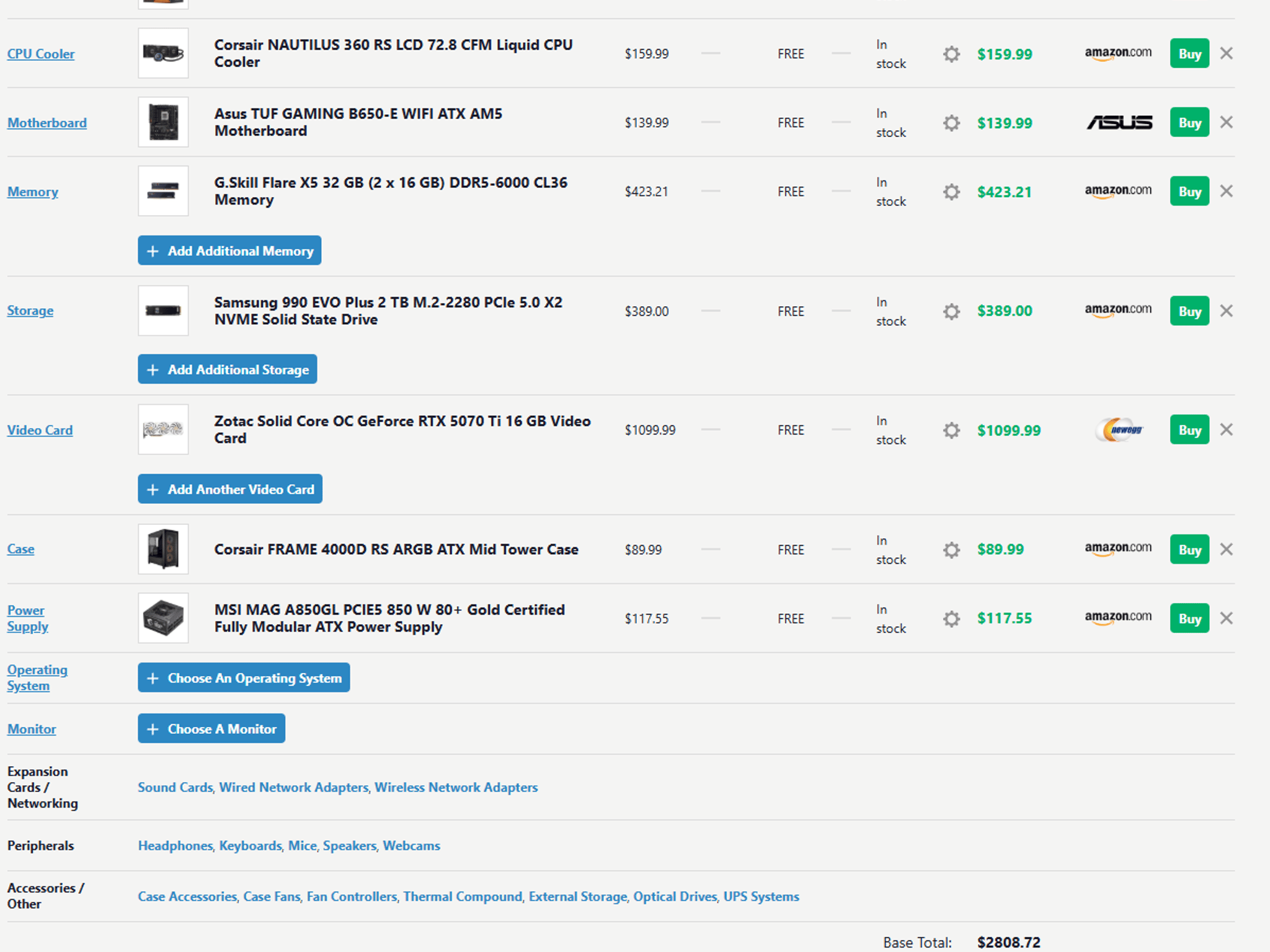
Task: Click amazon.com logo in Storage row
Action: pyautogui.click(x=1118, y=310)
